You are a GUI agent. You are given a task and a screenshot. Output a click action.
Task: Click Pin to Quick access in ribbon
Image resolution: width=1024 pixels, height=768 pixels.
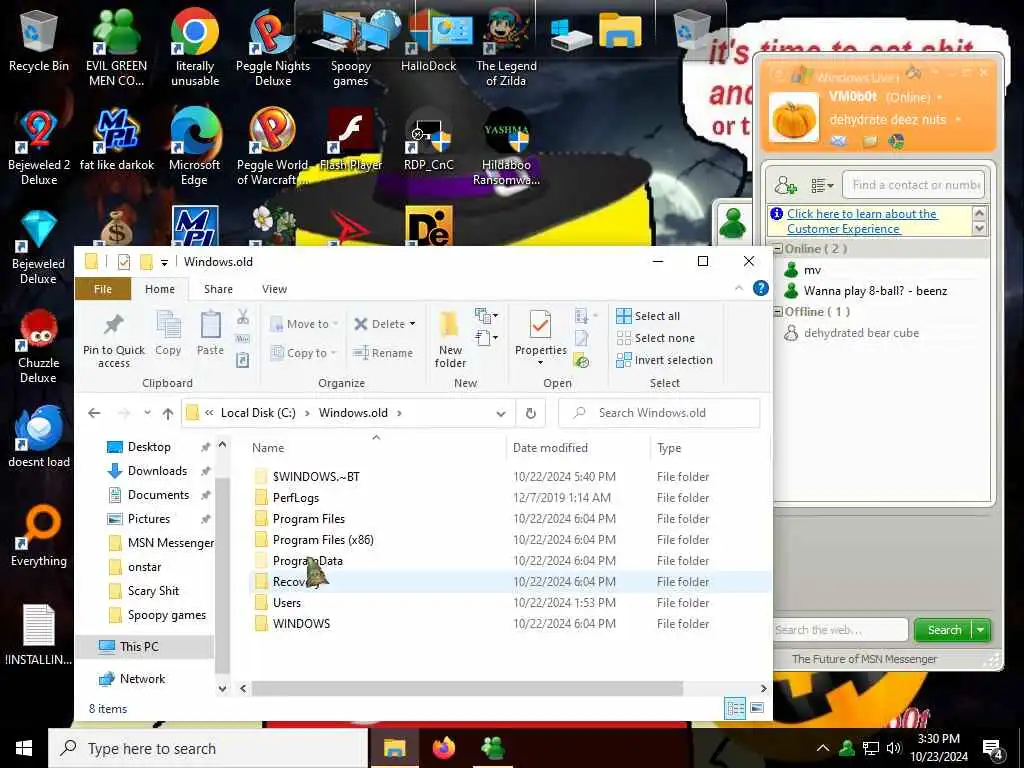(114, 340)
